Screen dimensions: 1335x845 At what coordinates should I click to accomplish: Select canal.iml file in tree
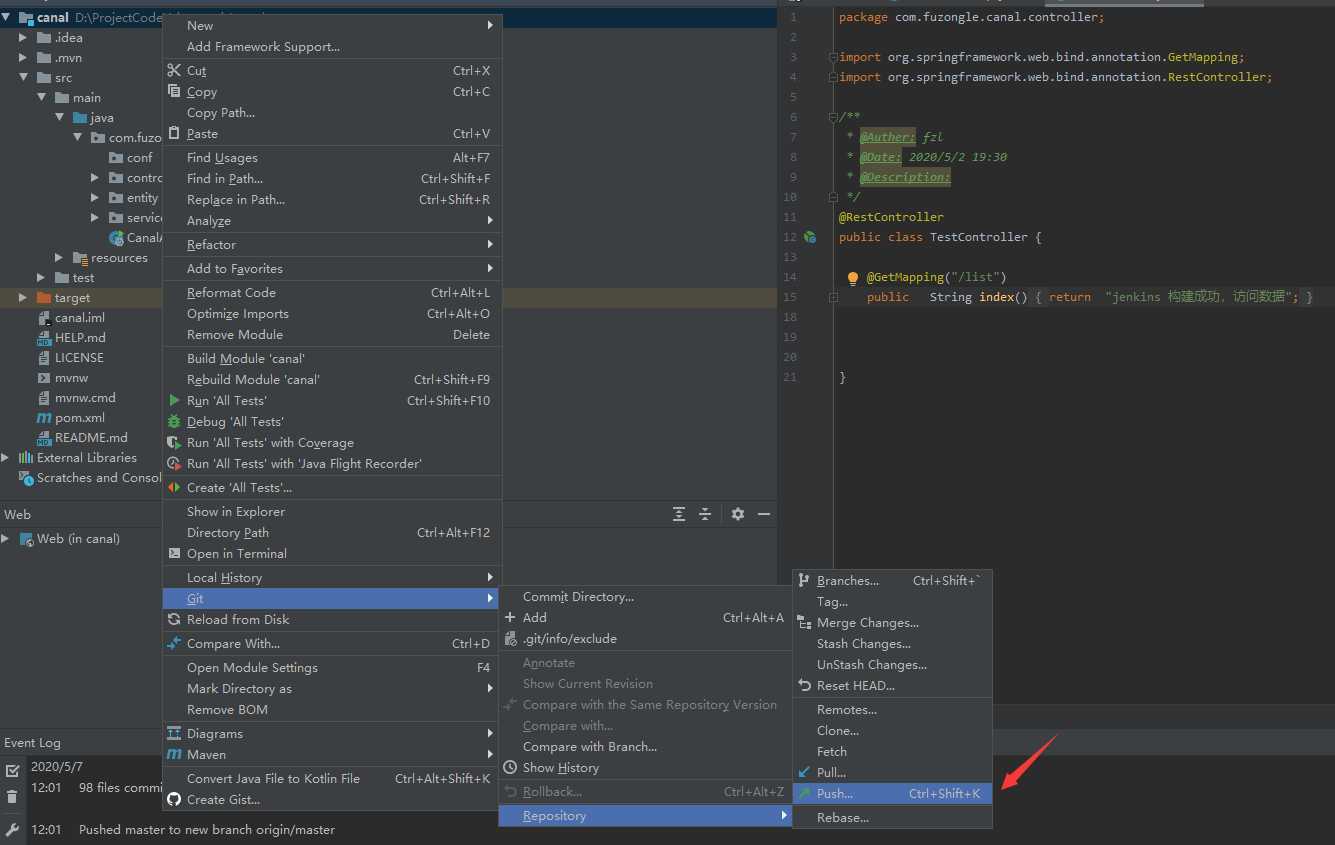80,317
